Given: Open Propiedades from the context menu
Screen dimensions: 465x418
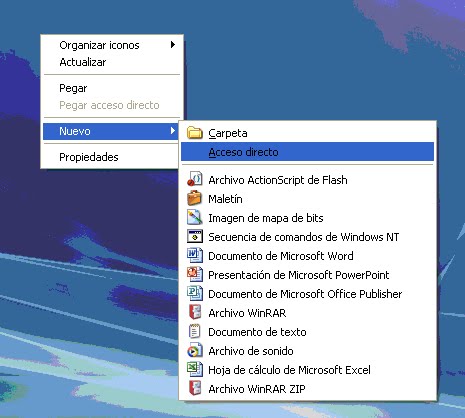Looking at the screenshot, I should point(111,157).
